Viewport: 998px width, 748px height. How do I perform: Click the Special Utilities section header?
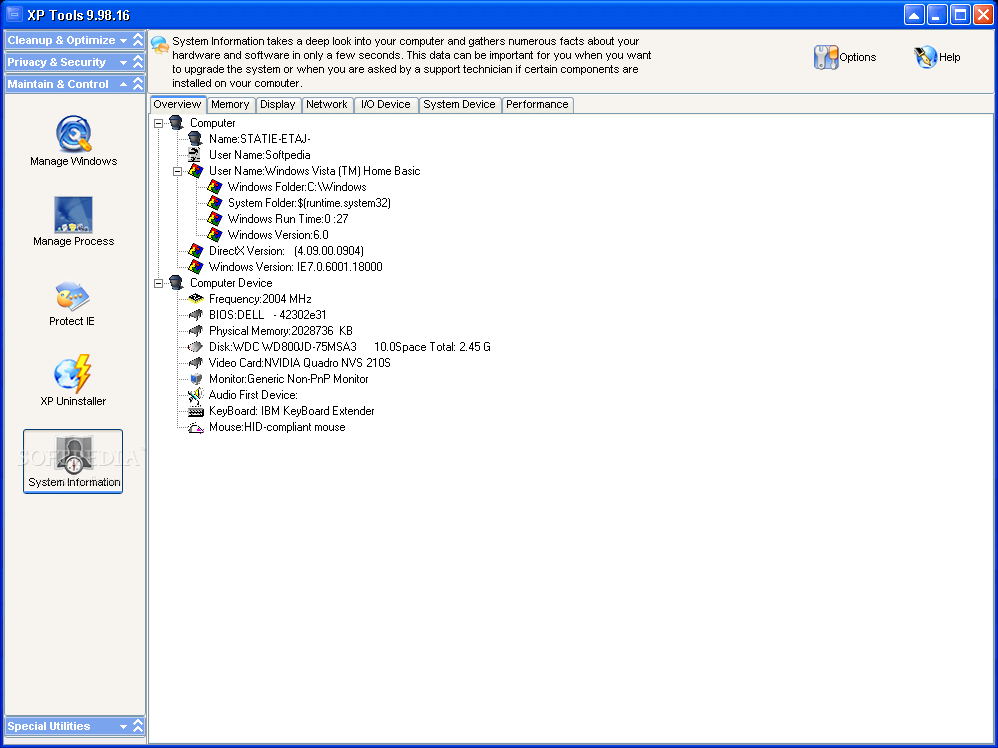tap(75, 726)
